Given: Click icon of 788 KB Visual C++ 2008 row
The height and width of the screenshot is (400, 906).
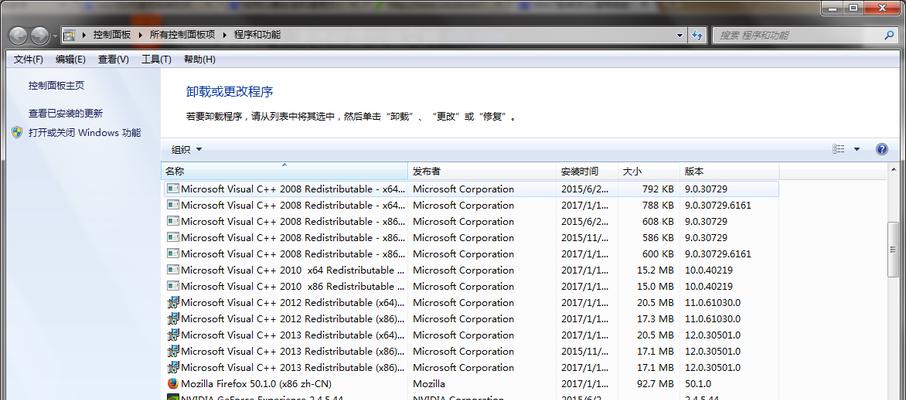Looking at the screenshot, I should click(173, 205).
